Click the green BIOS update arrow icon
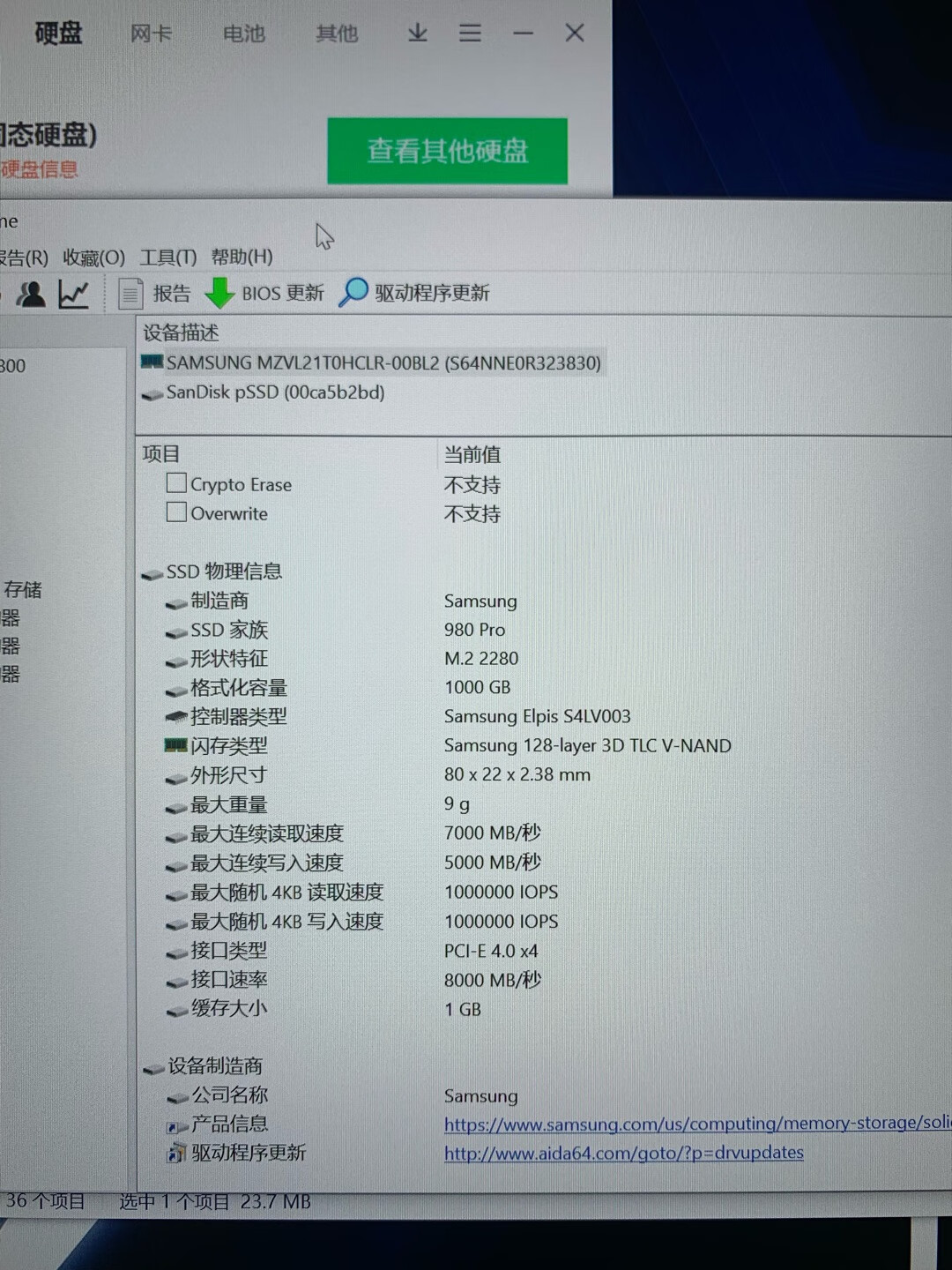952x1270 pixels. pos(219,293)
